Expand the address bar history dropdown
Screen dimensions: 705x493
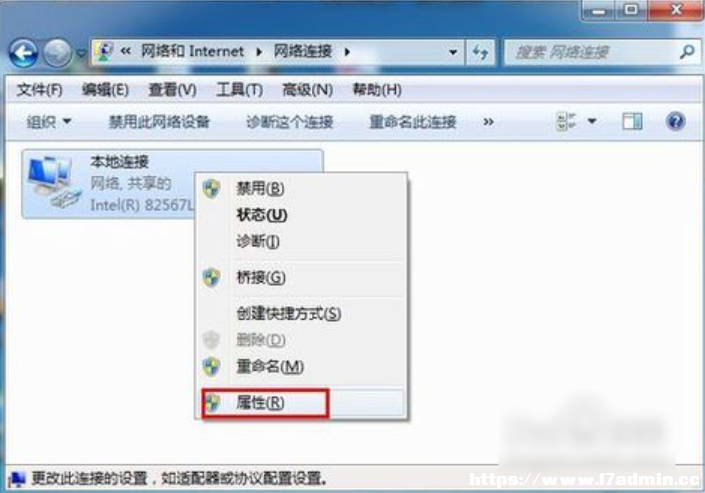coord(453,53)
